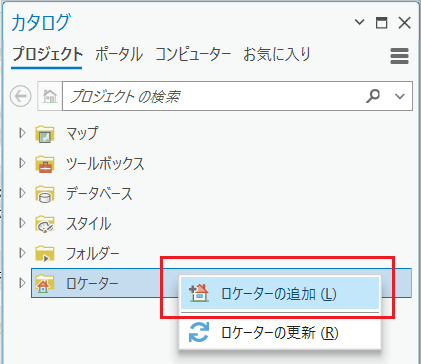
Task: Focus the プロジェクトの検索 search field
Action: (213, 96)
